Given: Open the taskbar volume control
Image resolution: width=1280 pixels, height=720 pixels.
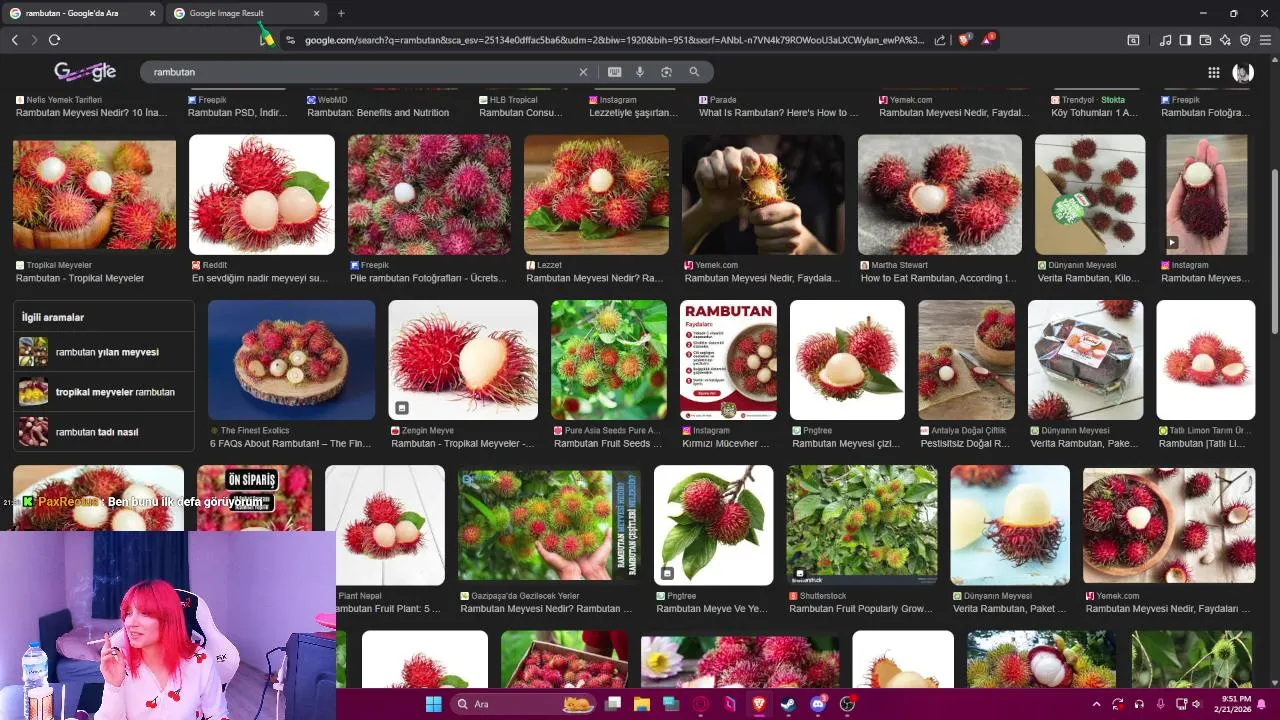Looking at the screenshot, I should pyautogui.click(x=1196, y=704).
